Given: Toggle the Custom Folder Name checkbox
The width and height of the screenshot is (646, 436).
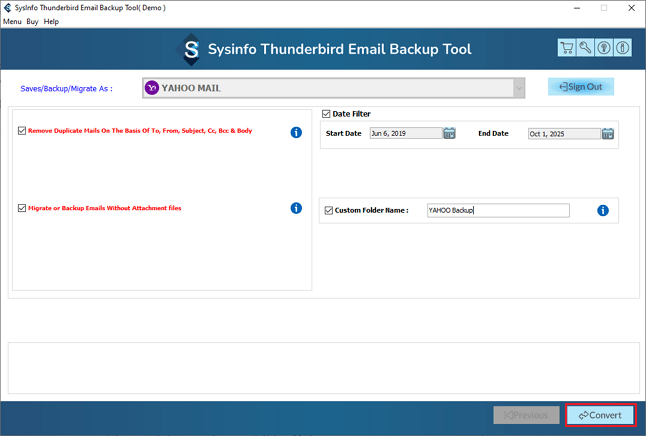Looking at the screenshot, I should (x=329, y=210).
